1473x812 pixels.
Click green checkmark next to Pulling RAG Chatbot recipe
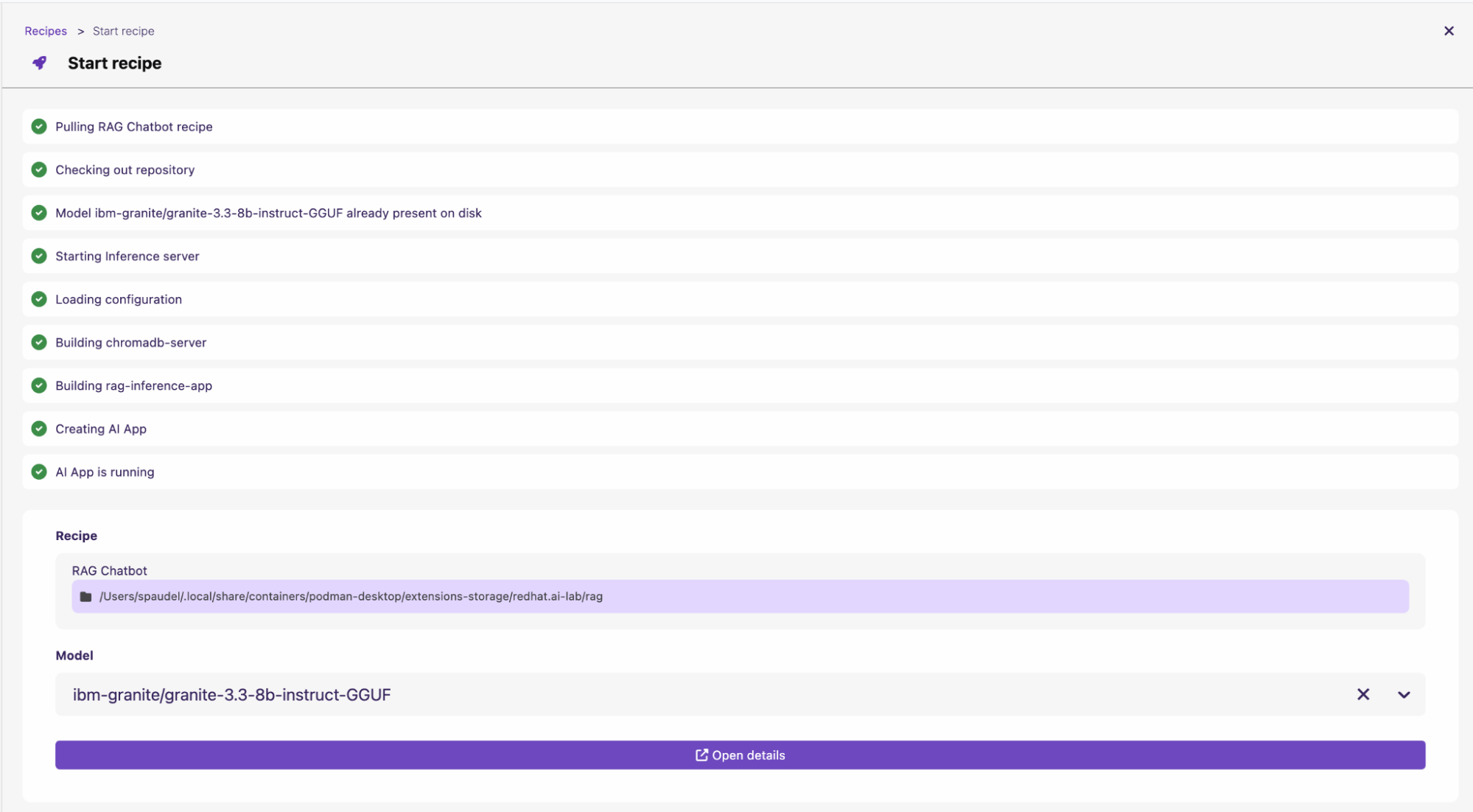39,127
